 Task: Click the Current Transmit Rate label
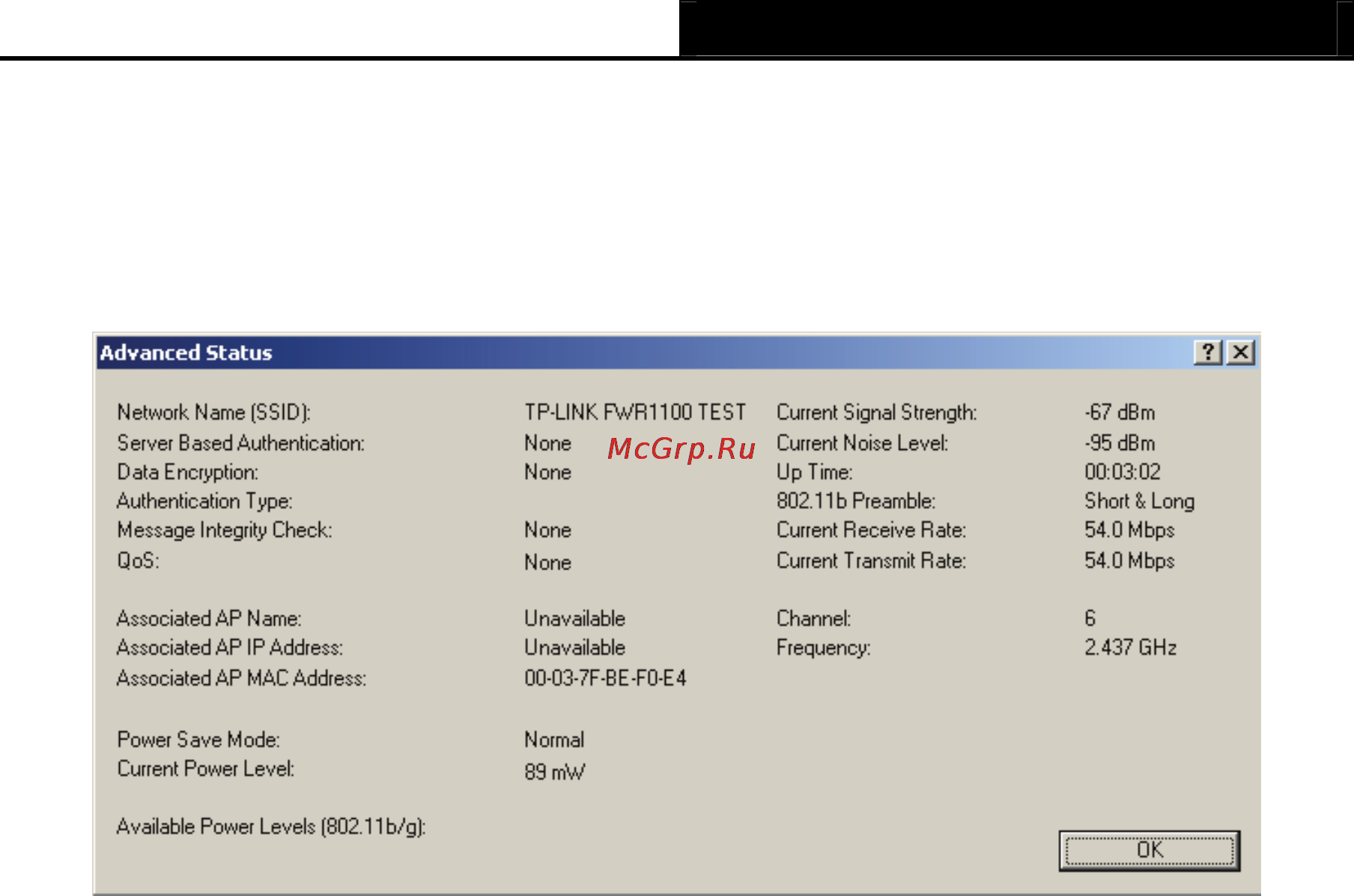[x=872, y=561]
